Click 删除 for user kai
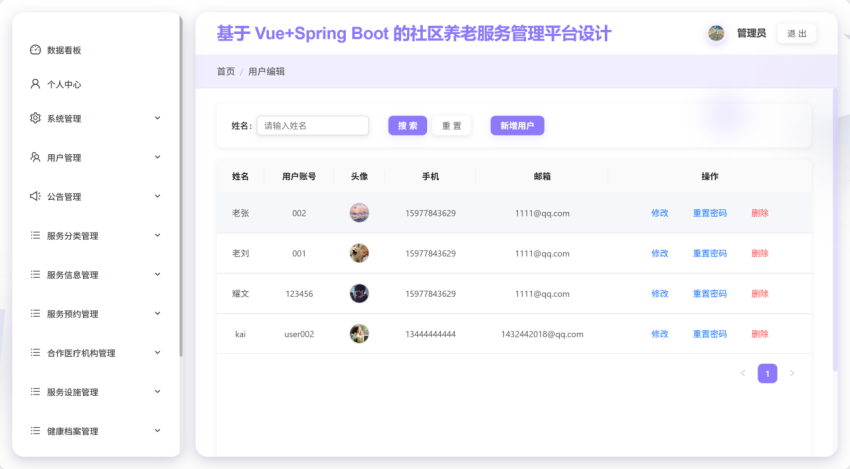This screenshot has width=850, height=469. (x=760, y=333)
